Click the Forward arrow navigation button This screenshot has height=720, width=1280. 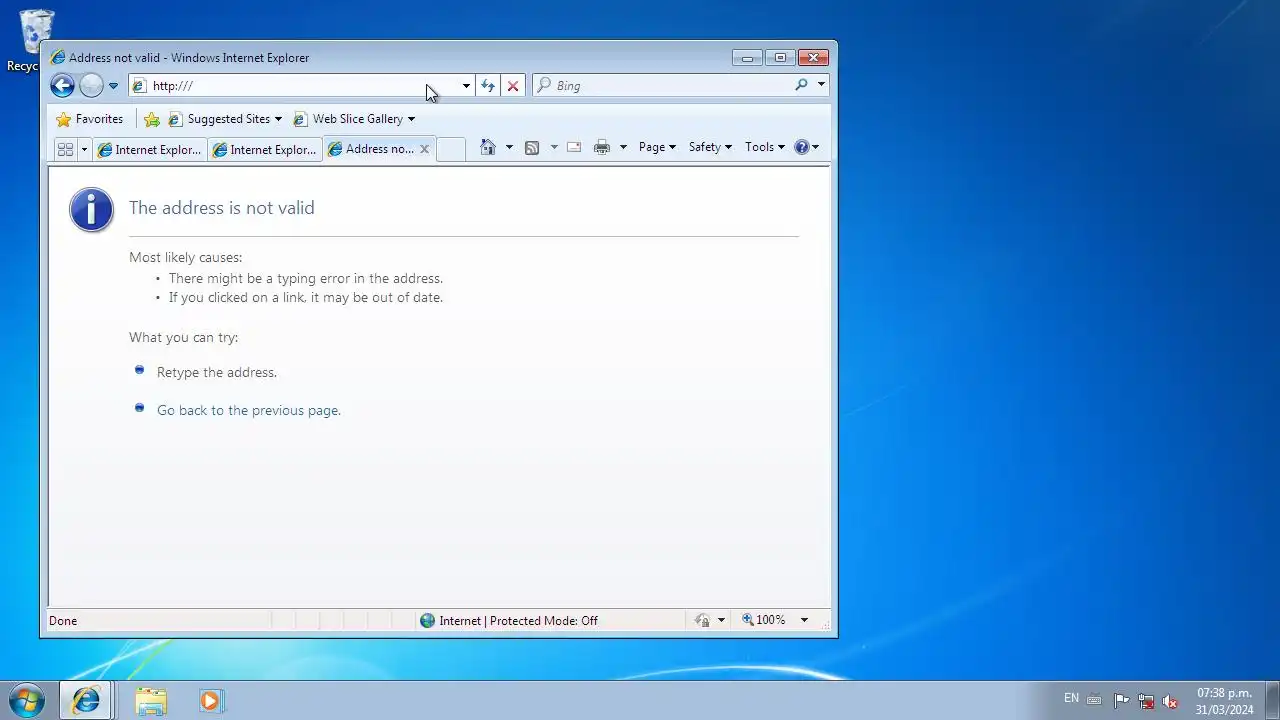pos(91,86)
